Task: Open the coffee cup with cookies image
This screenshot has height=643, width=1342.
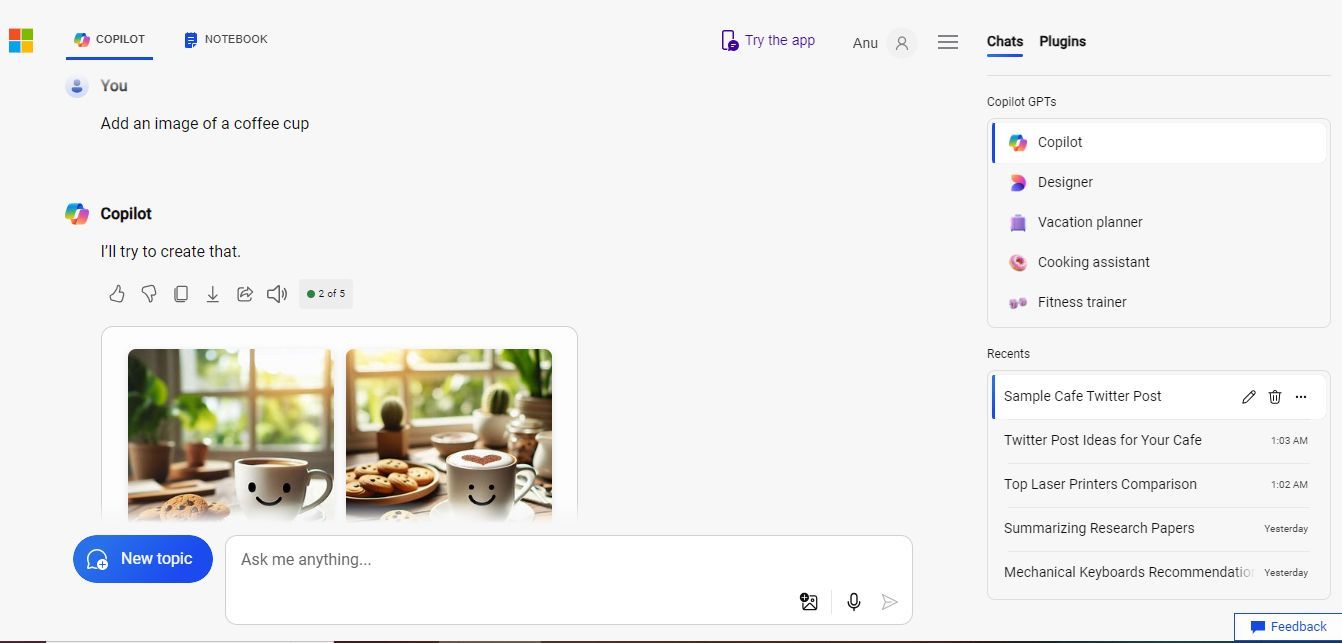Action: (x=231, y=435)
